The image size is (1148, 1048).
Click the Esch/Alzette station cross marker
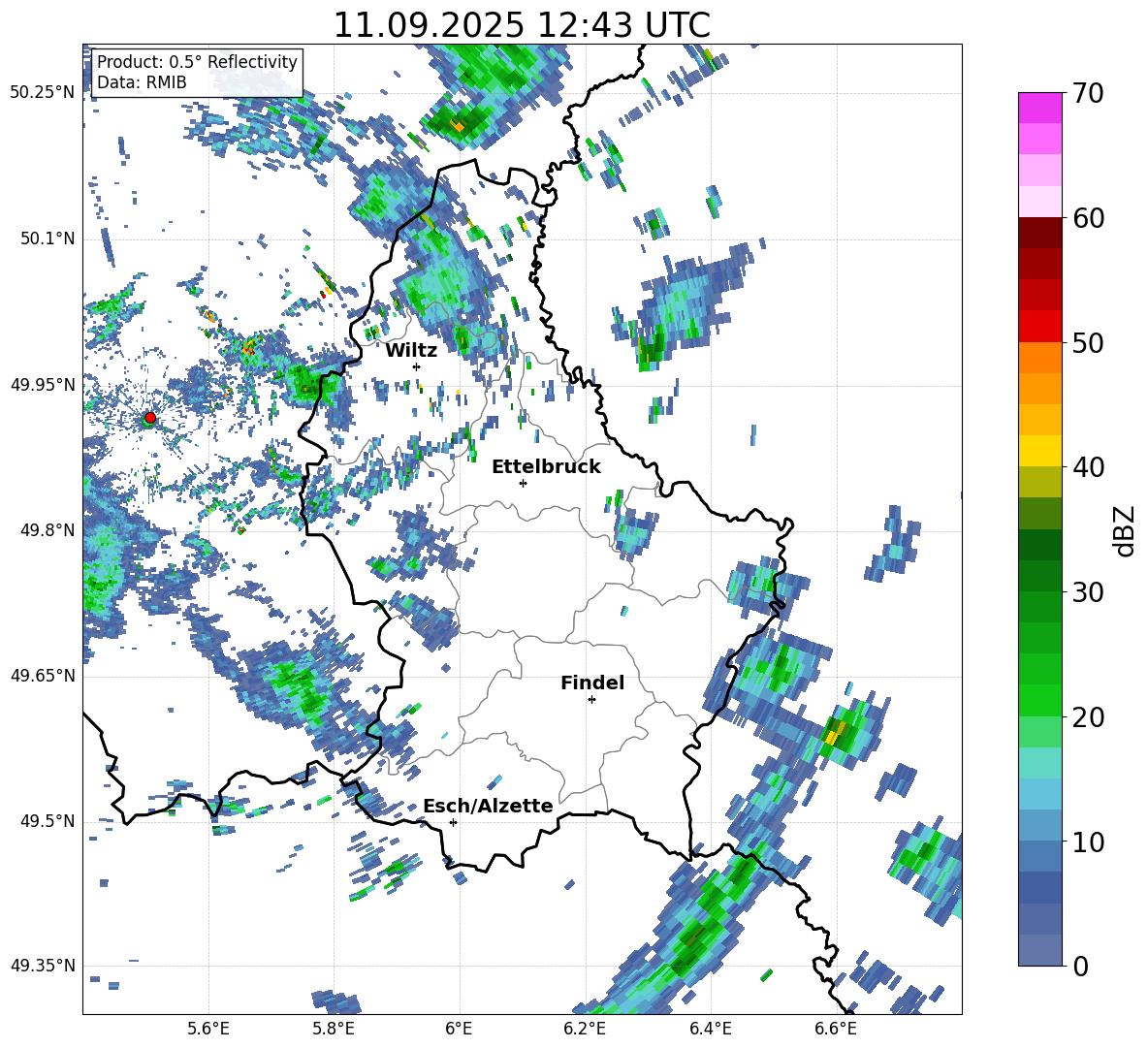(x=453, y=822)
